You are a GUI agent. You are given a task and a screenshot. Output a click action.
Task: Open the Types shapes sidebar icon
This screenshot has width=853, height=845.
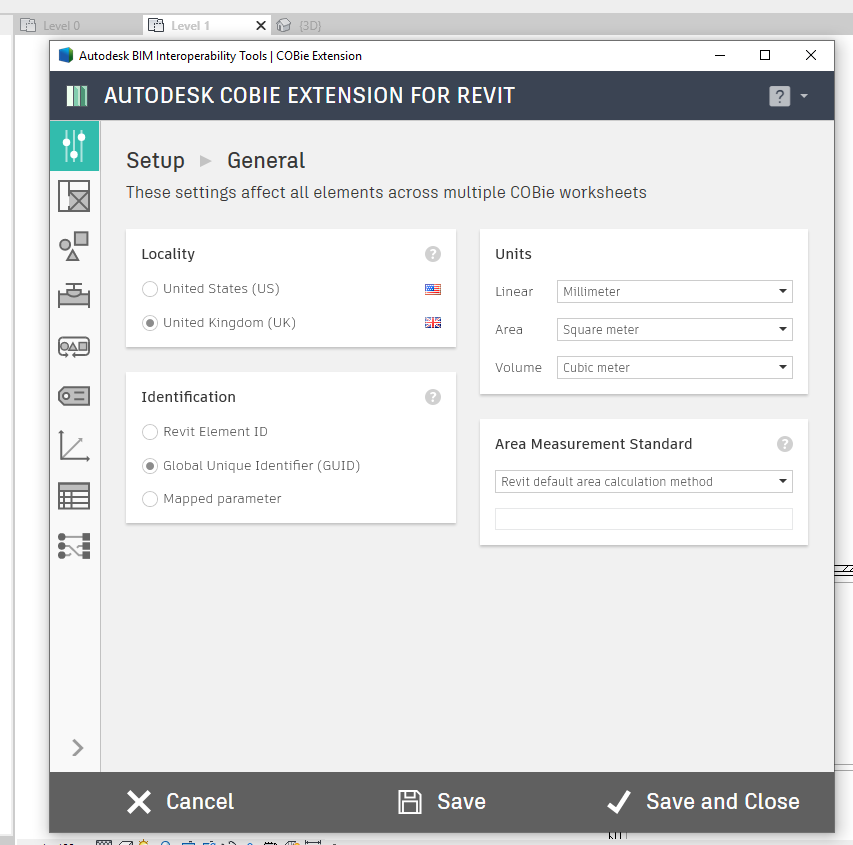pyautogui.click(x=75, y=246)
